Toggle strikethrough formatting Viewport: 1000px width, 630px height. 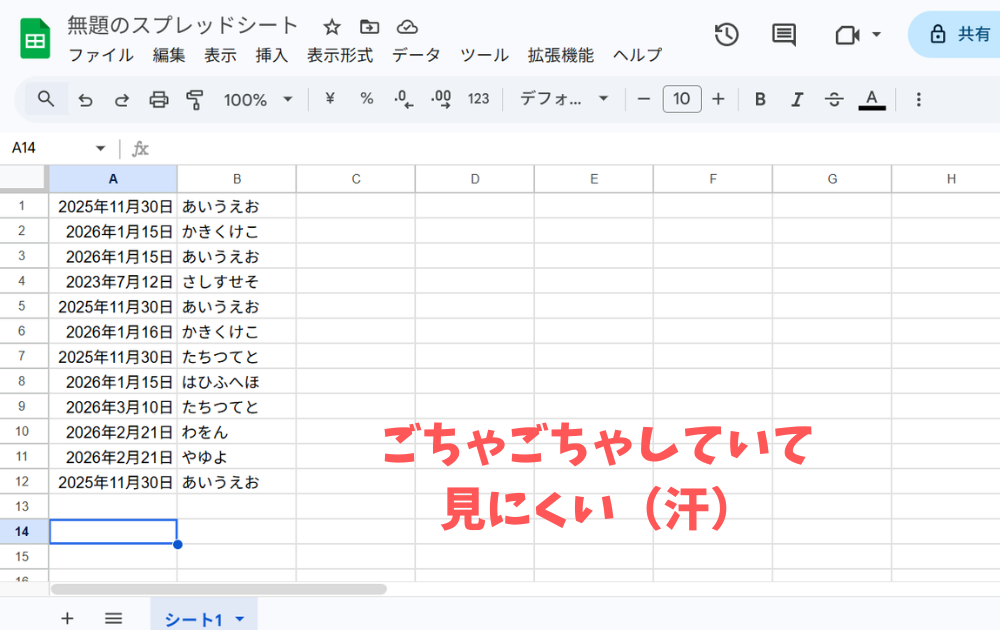(x=834, y=99)
